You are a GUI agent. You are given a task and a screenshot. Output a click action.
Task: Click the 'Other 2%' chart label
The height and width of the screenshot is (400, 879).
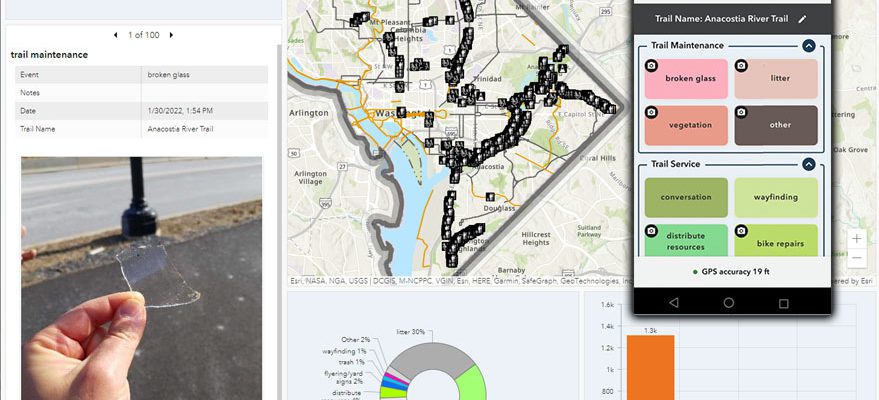[x=355, y=340]
